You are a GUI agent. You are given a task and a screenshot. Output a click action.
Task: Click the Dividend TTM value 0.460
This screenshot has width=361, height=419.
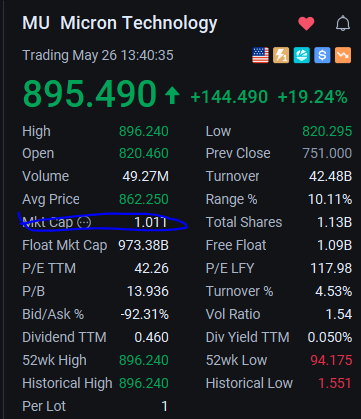[152, 337]
